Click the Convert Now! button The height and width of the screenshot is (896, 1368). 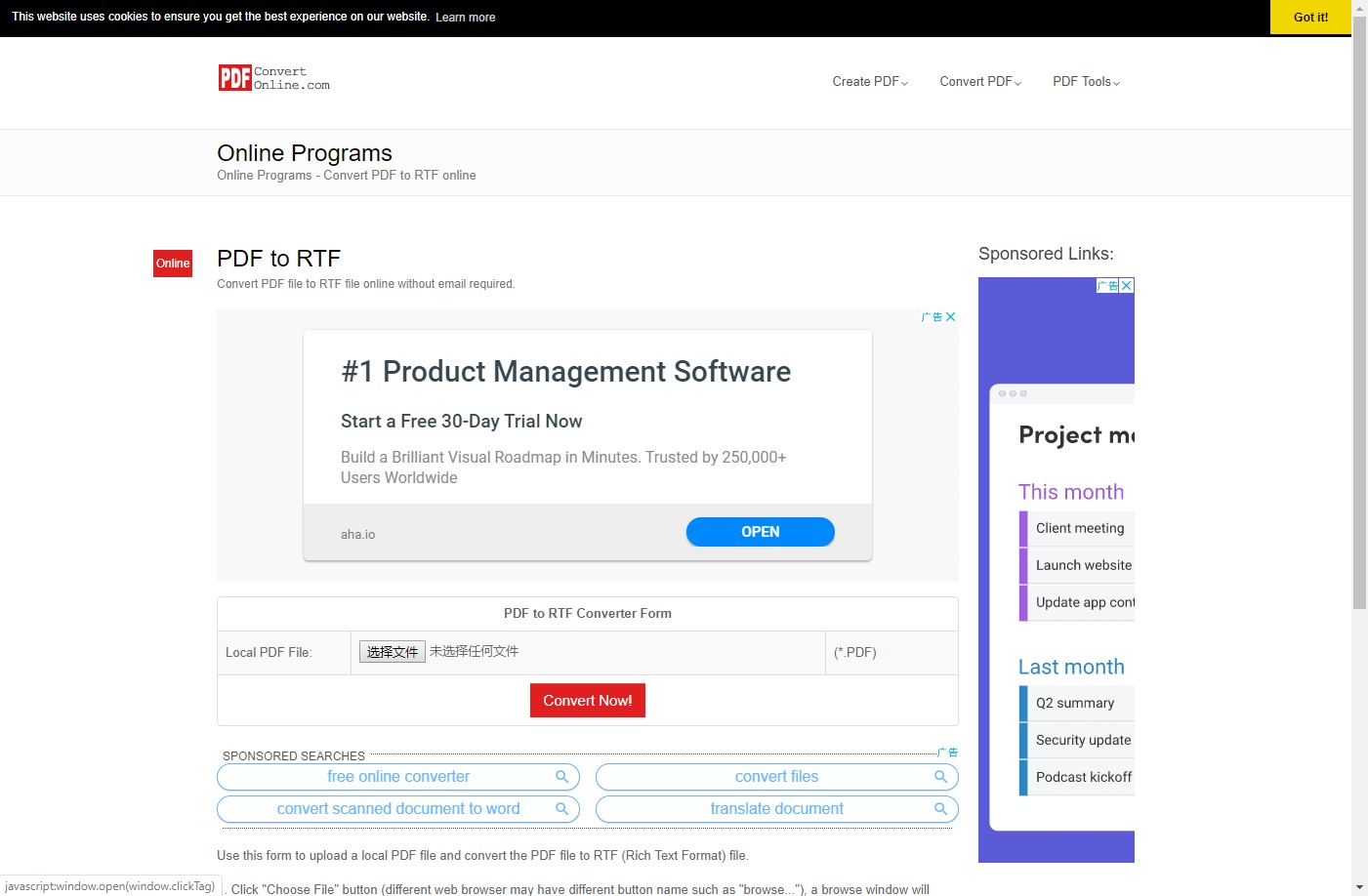588,701
